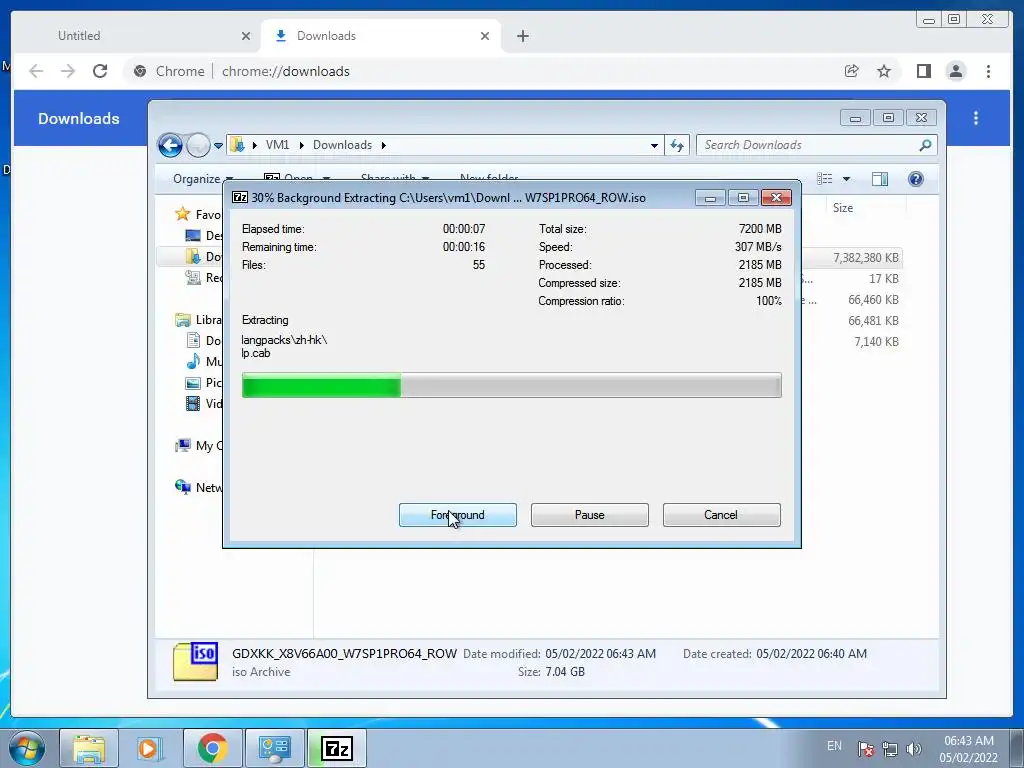This screenshot has width=1024, height=768.
Task: Select the 7,382,380 KB file row
Action: (x=852, y=258)
